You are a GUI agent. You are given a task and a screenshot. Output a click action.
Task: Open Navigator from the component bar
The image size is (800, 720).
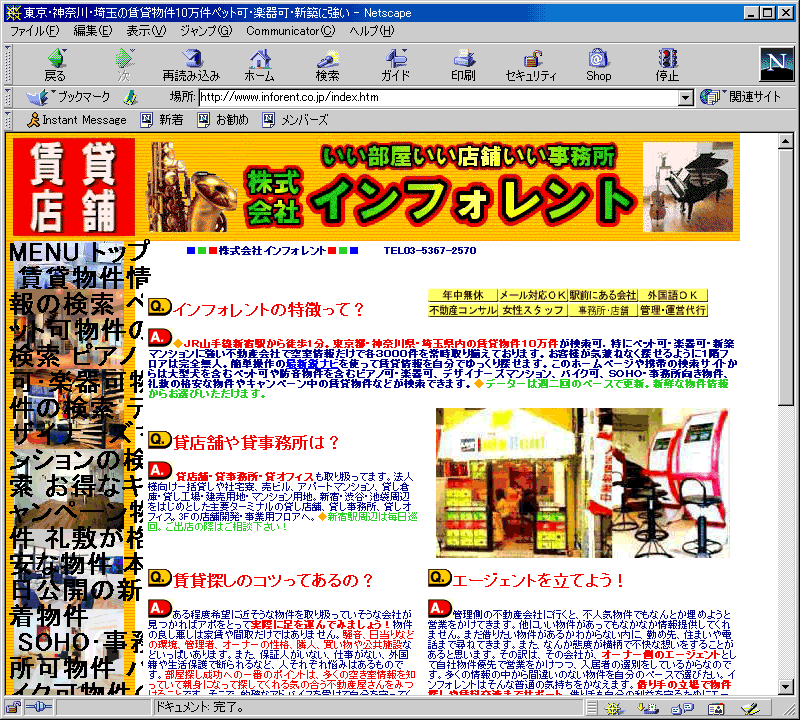pos(613,708)
